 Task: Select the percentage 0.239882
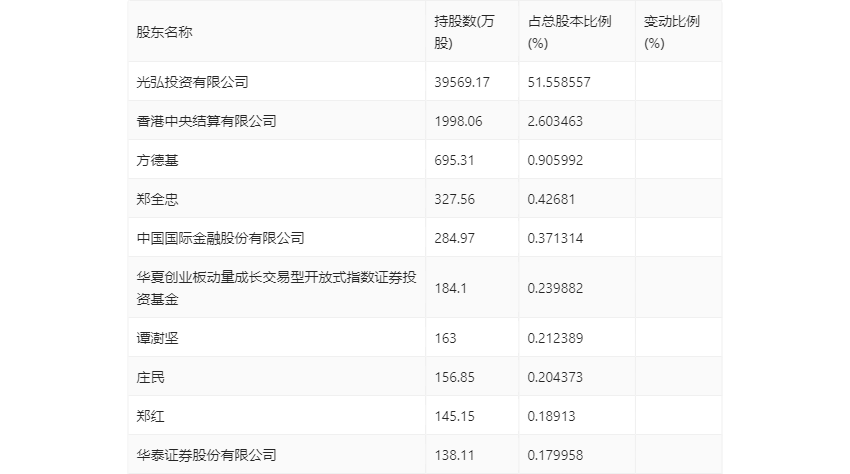coord(555,288)
